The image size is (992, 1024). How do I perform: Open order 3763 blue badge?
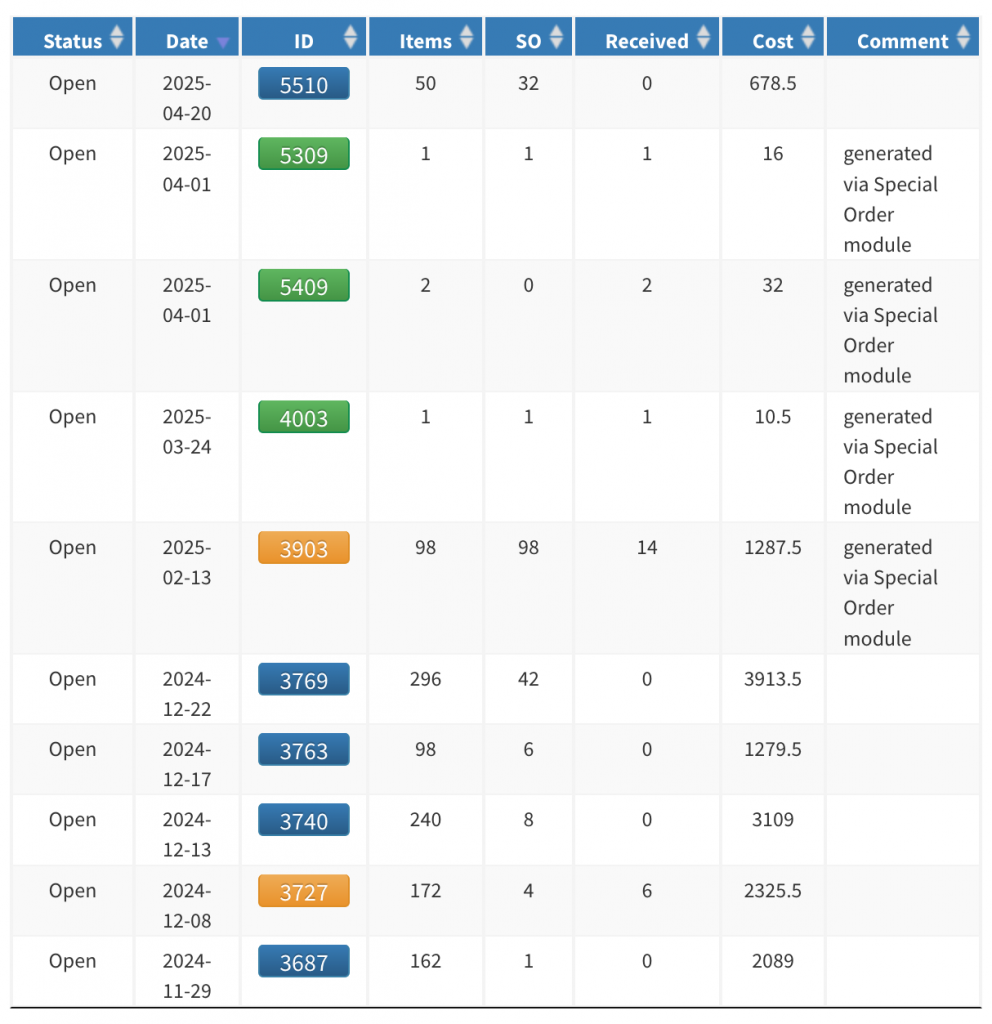point(304,750)
